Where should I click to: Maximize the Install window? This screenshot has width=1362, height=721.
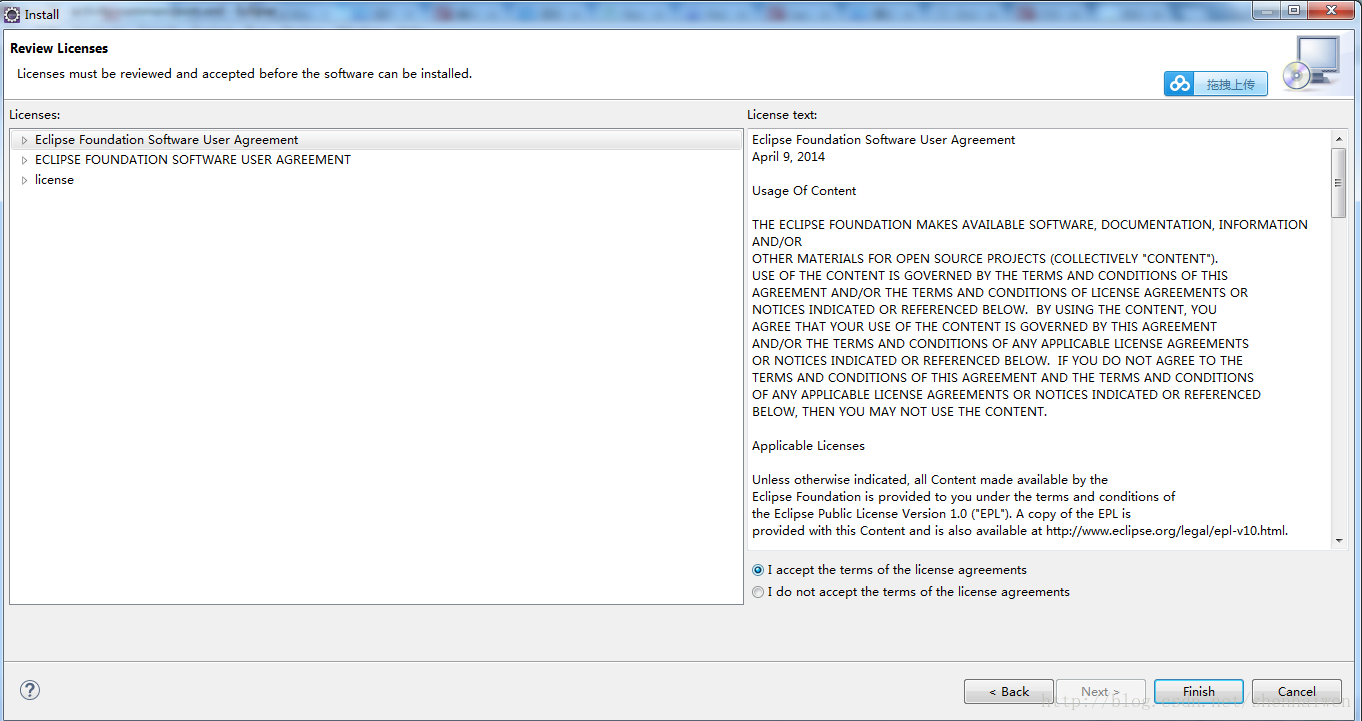1293,10
